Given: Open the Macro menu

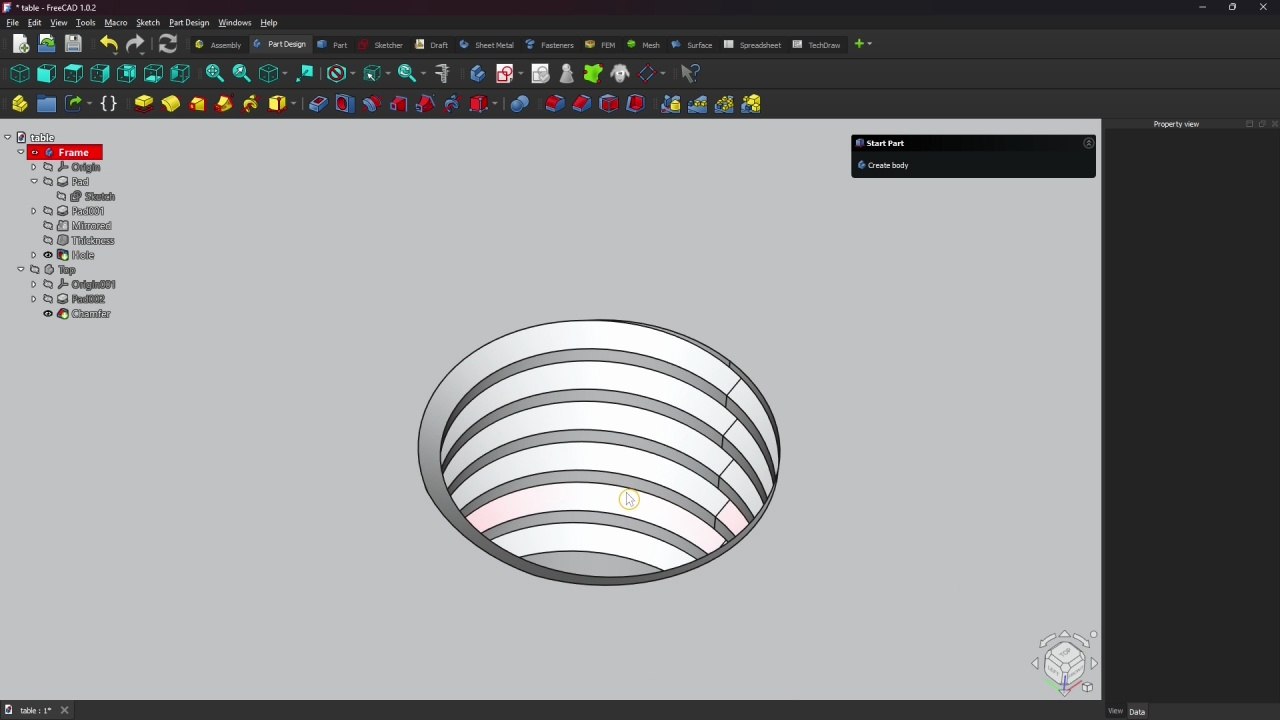Looking at the screenshot, I should tap(116, 22).
